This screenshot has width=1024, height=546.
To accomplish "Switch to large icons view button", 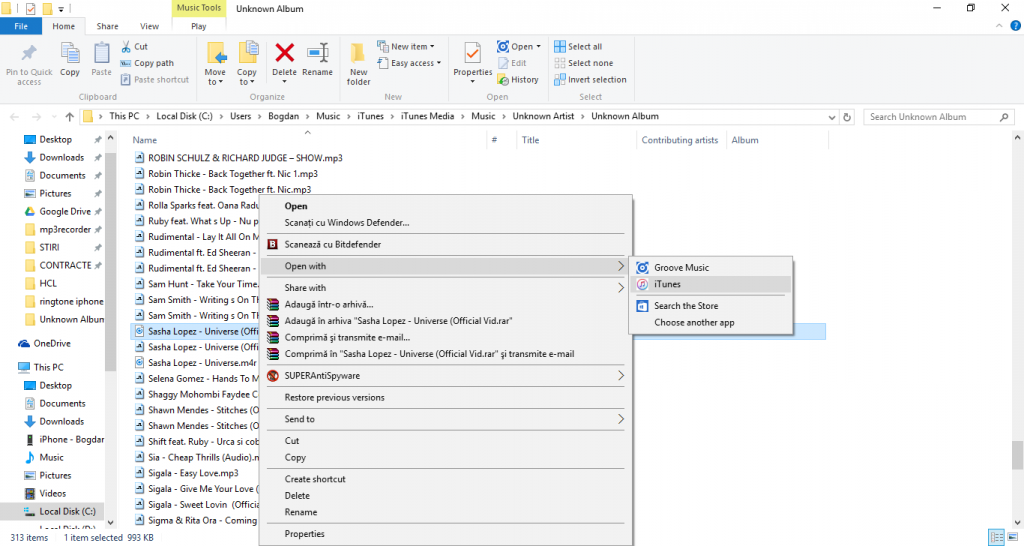I will point(1012,538).
